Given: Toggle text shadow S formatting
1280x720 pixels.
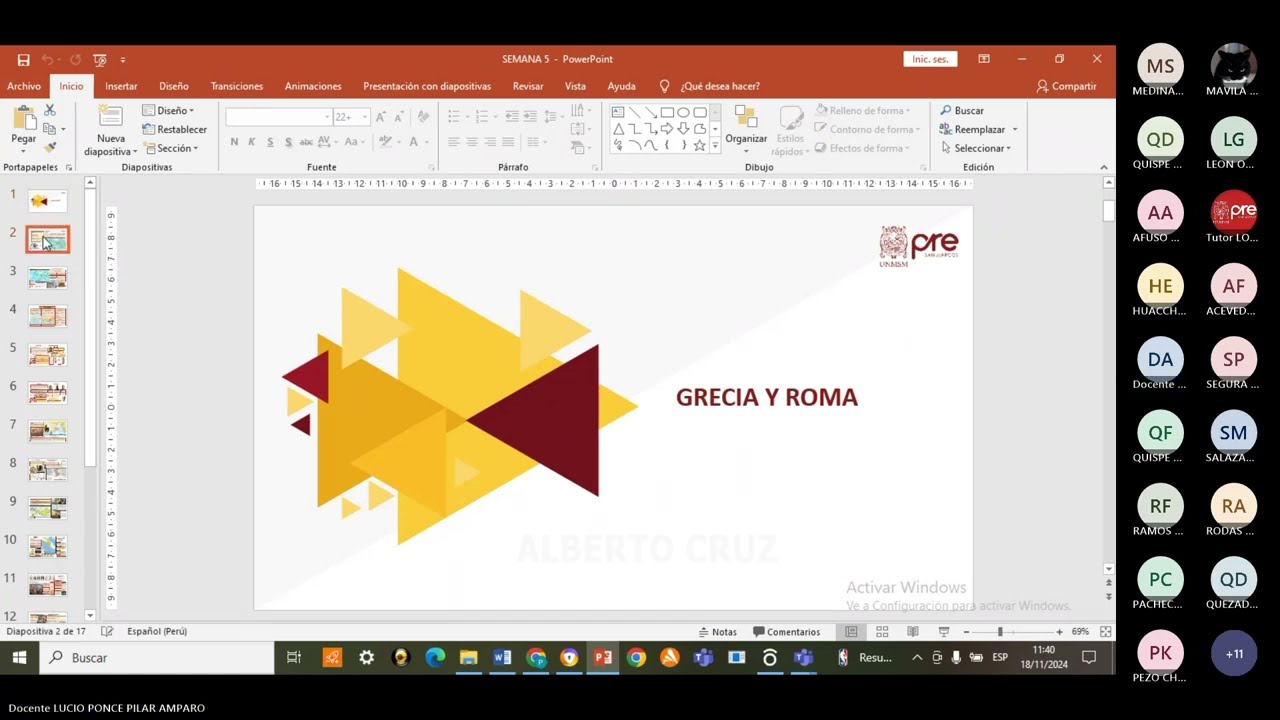Looking at the screenshot, I should pyautogui.click(x=289, y=142).
